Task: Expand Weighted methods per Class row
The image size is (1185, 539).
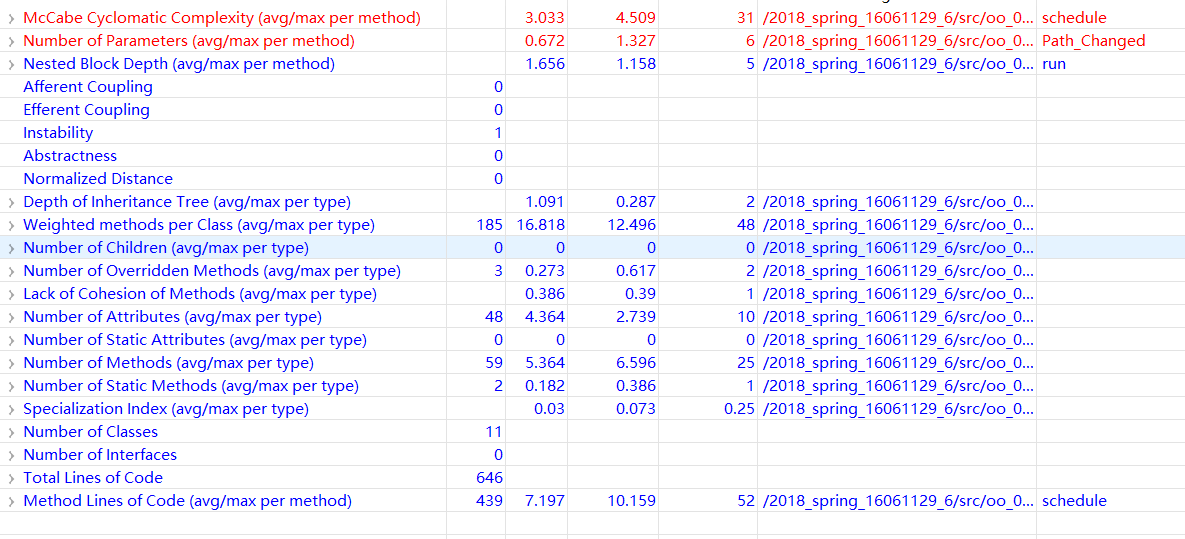Action: (x=11, y=225)
